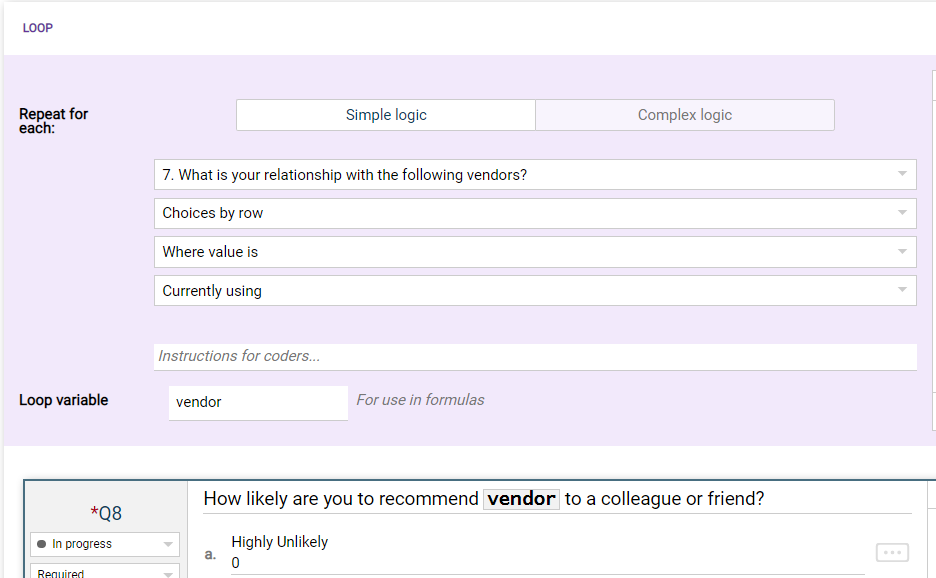The width and height of the screenshot is (936, 578).
Task: Open the "7. What is your relationship" dropdown
Action: tap(535, 175)
